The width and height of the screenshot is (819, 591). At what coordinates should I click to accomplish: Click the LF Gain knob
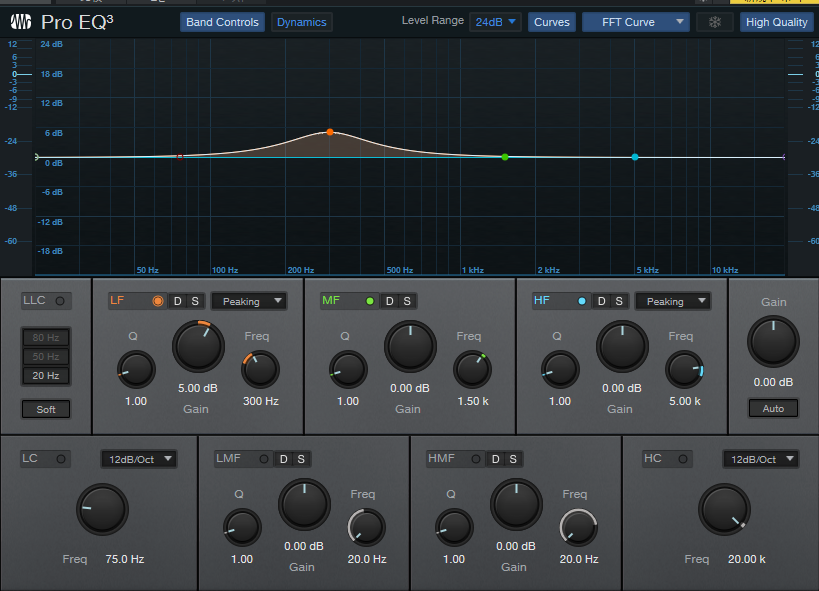click(198, 347)
